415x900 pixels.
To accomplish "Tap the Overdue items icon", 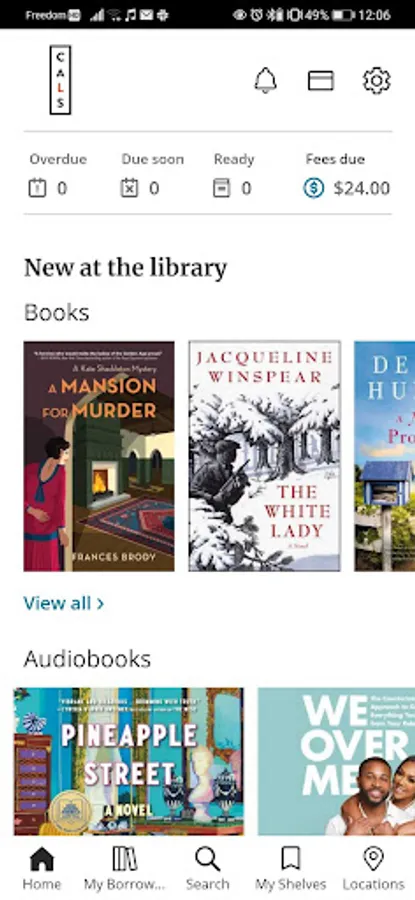I will (x=37, y=188).
